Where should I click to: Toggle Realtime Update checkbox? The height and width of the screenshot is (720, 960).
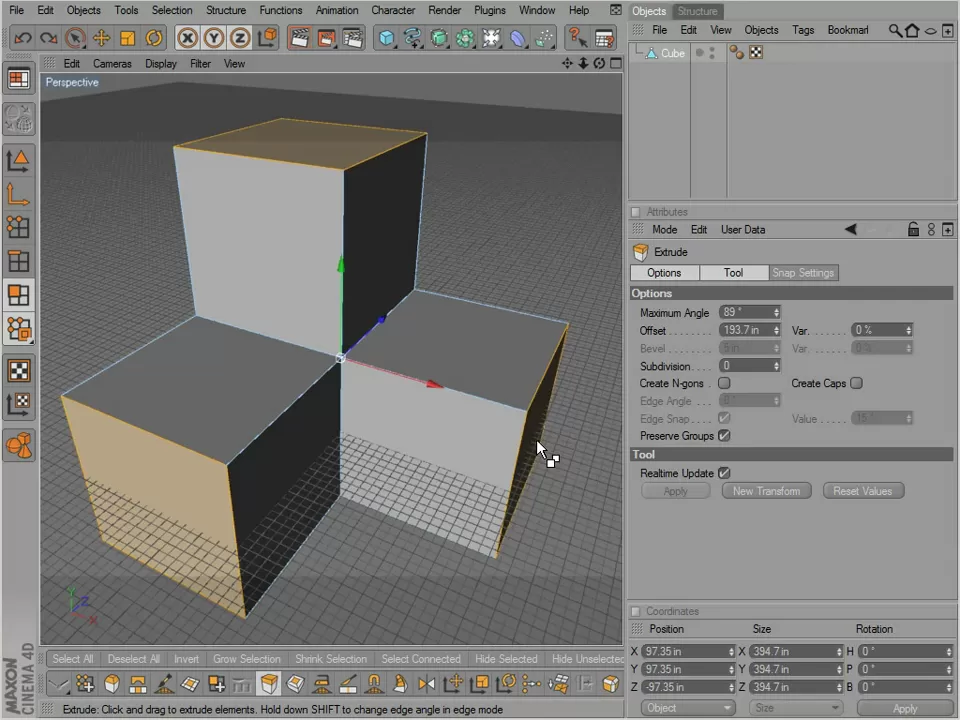[724, 473]
